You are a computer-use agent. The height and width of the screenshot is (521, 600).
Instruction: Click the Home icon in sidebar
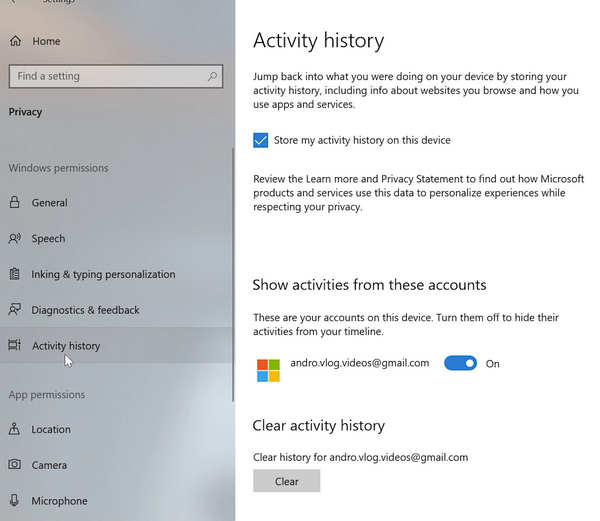click(x=14, y=41)
